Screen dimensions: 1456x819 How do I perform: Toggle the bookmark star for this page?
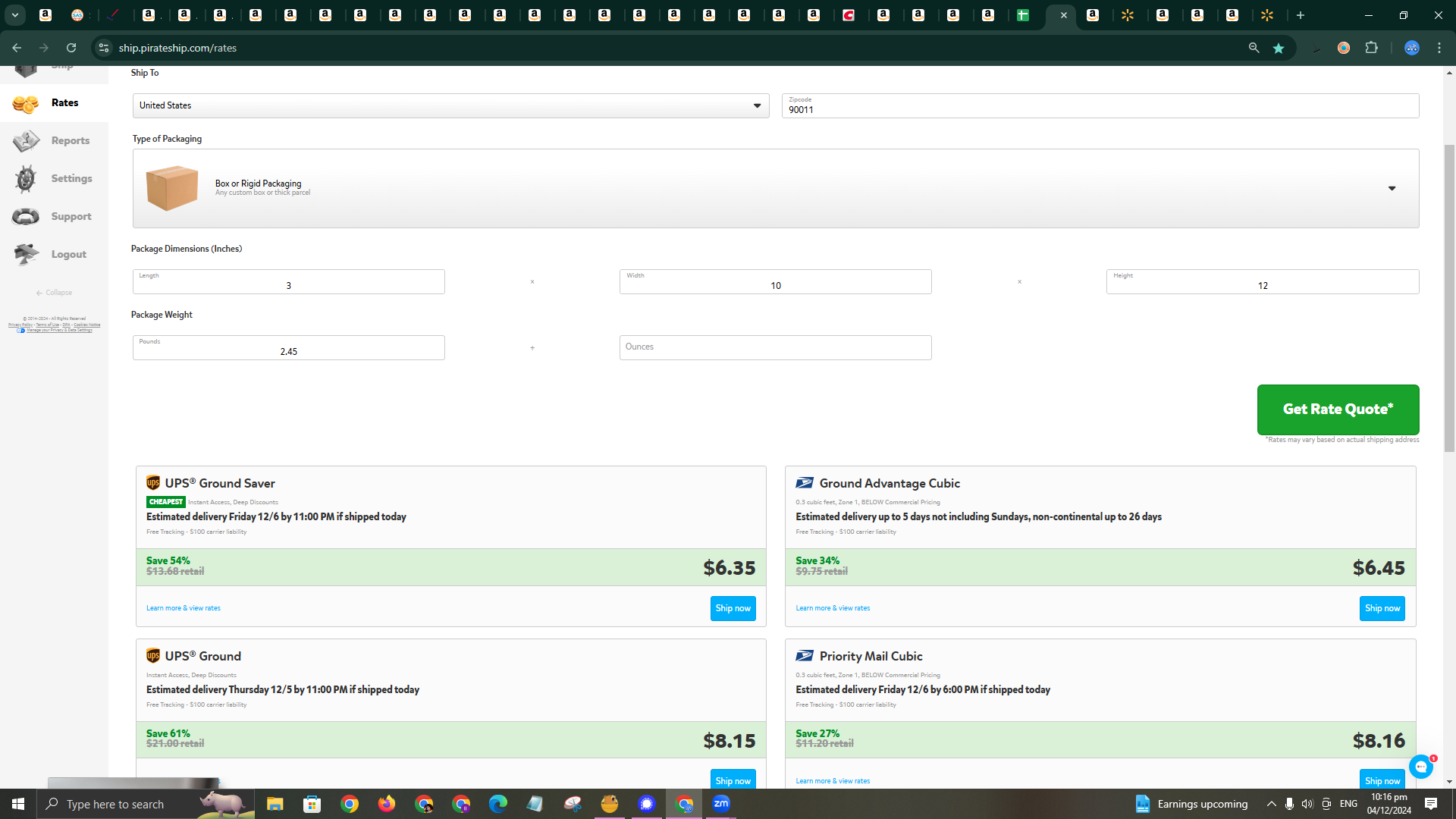(1279, 48)
